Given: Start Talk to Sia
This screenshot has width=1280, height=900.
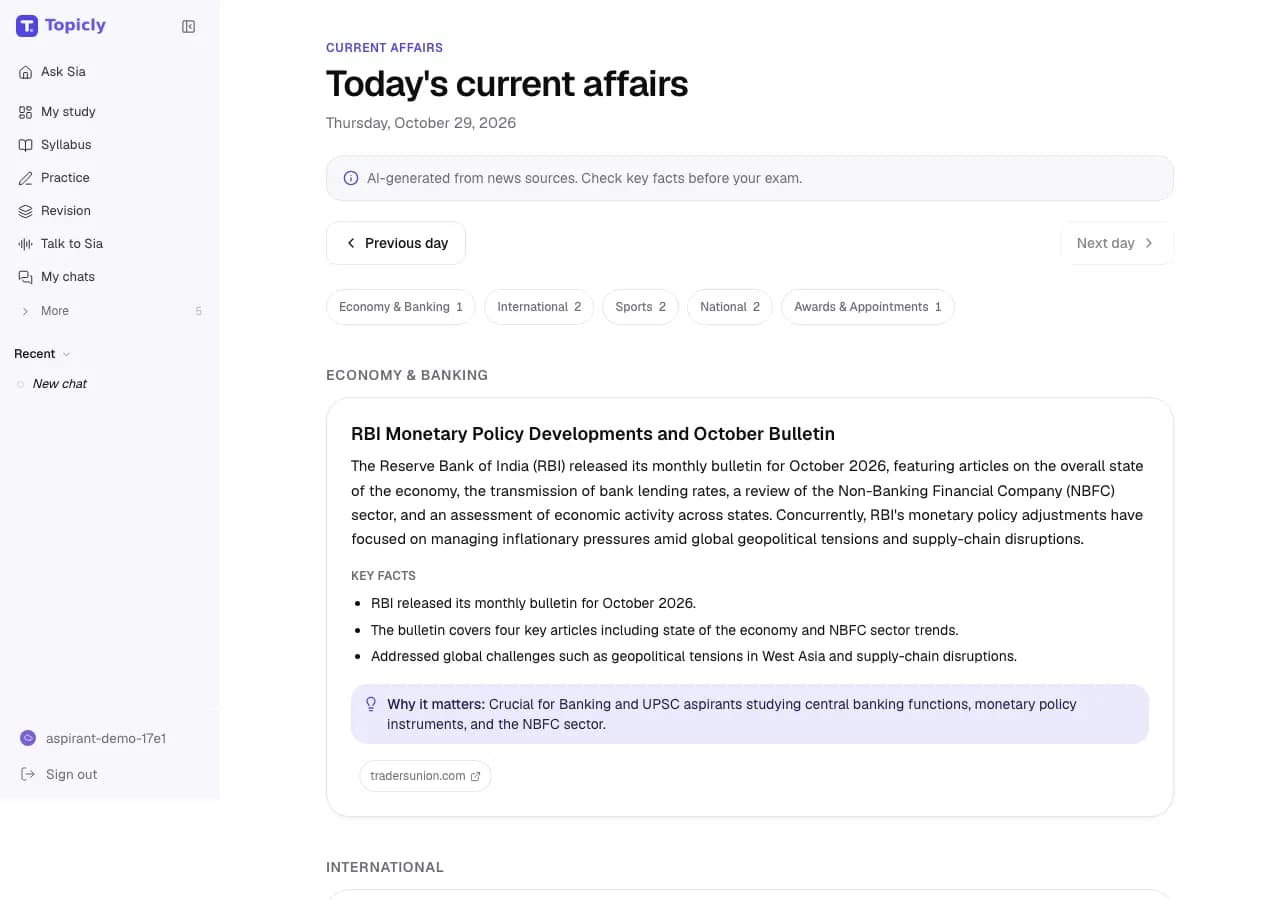Looking at the screenshot, I should click(x=109, y=244).
